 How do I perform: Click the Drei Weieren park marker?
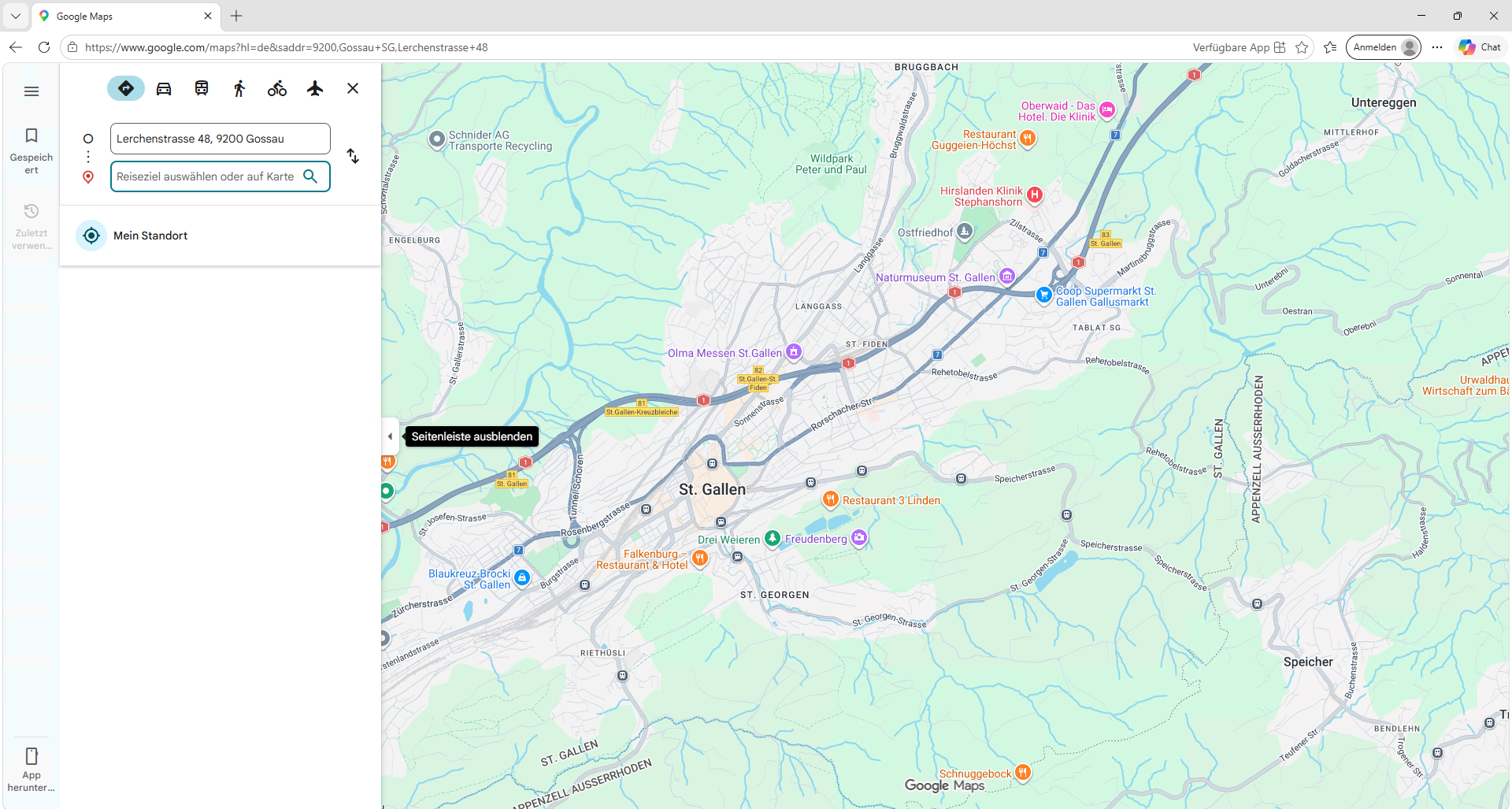773,538
